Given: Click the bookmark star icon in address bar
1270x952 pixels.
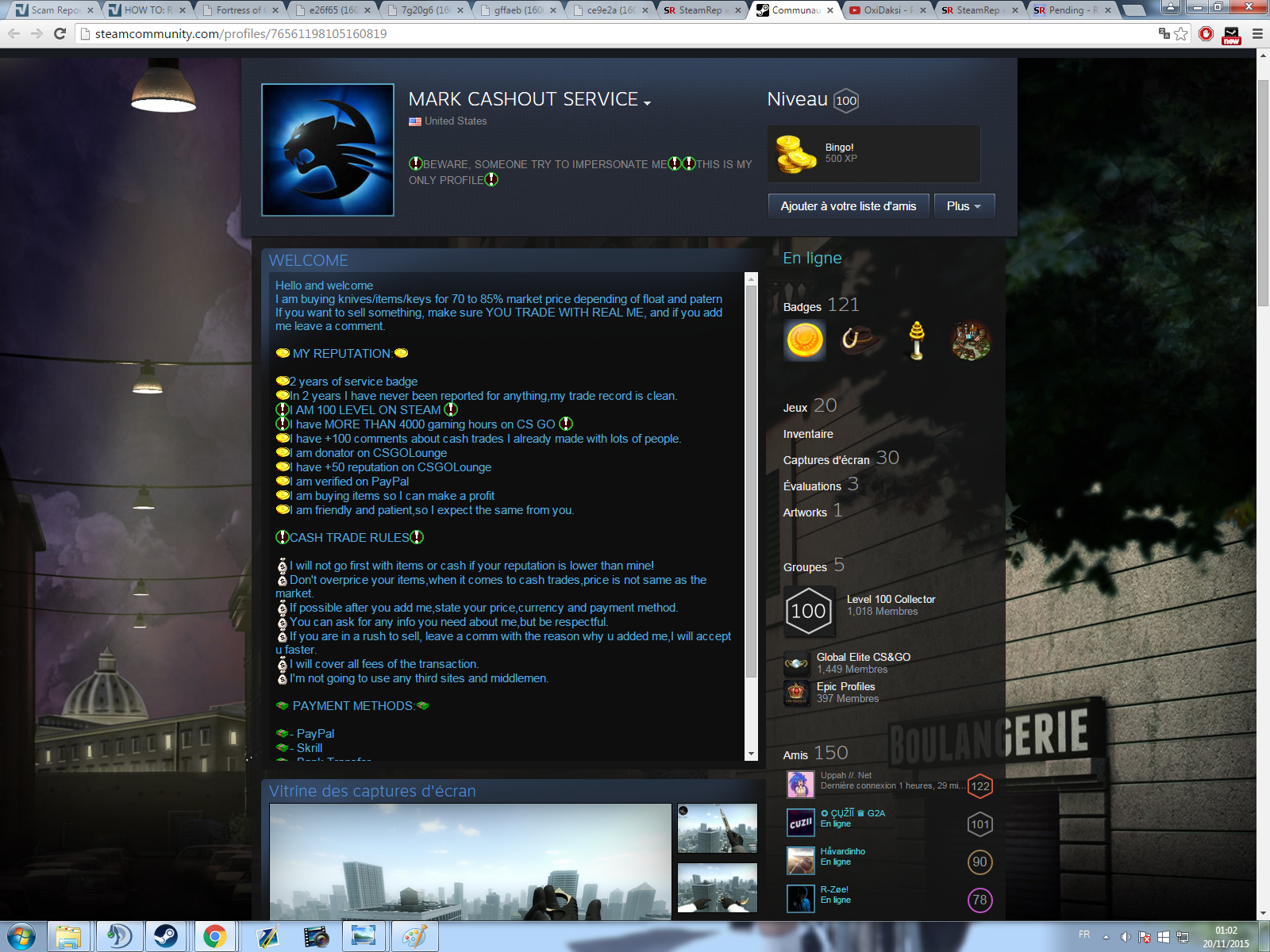Looking at the screenshot, I should [x=1181, y=33].
